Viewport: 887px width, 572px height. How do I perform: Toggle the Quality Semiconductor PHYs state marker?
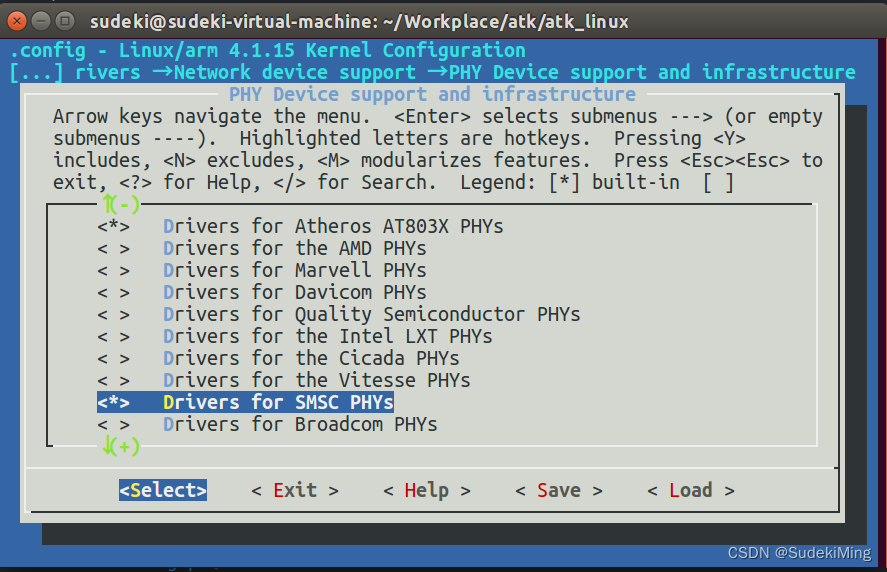tap(114, 315)
